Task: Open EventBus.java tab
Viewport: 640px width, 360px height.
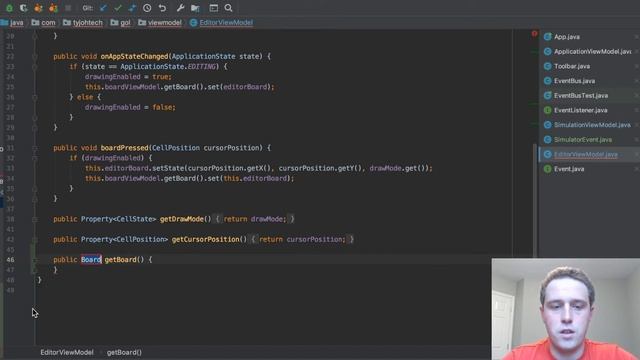Action: (574, 81)
